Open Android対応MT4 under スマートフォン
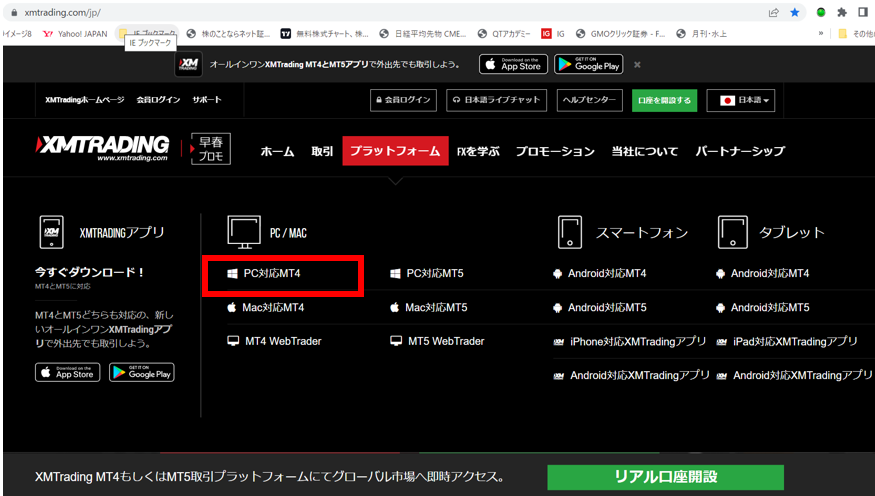Viewport: 875px width, 496px height. tap(599, 273)
